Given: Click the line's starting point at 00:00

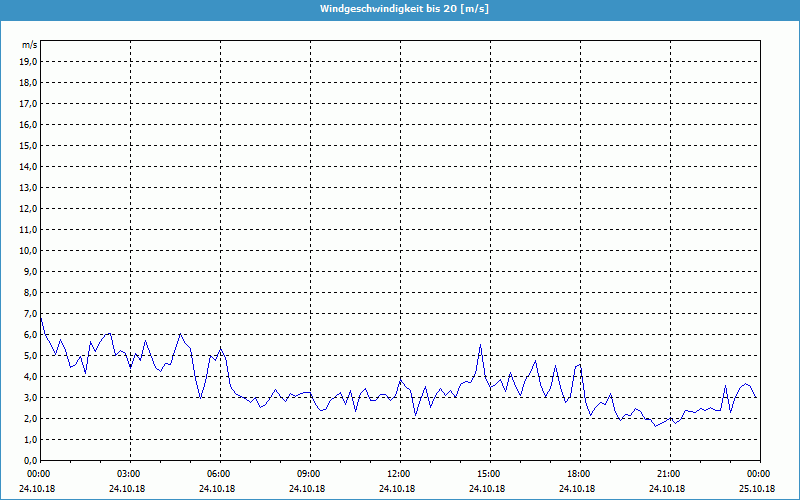Looking at the screenshot, I should point(40,315).
